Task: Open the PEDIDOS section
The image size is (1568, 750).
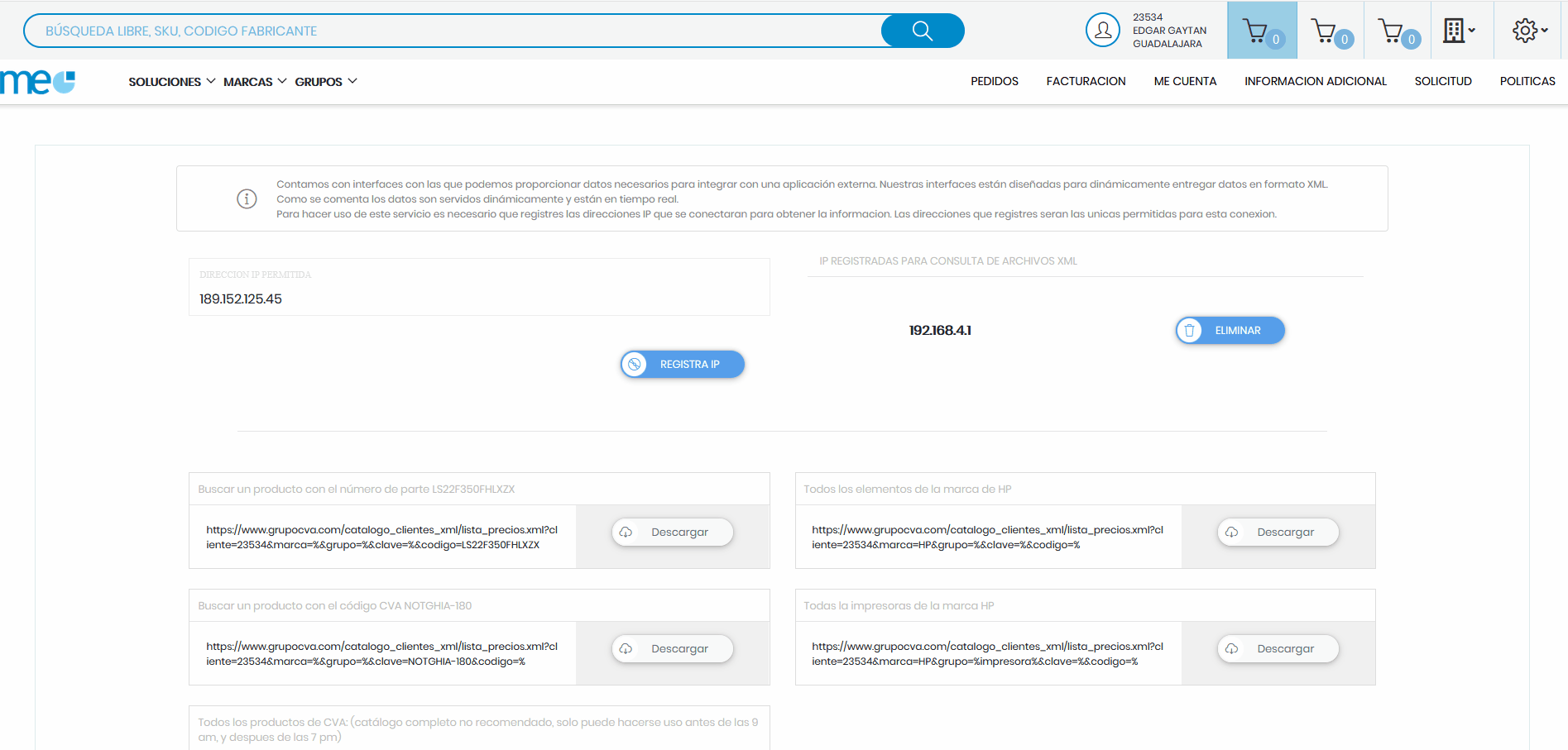Action: click(x=994, y=81)
